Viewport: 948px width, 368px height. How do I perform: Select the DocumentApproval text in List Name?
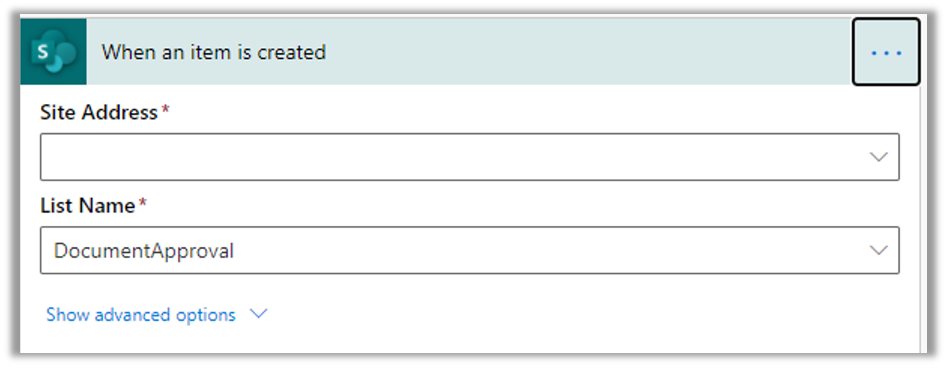point(144,251)
